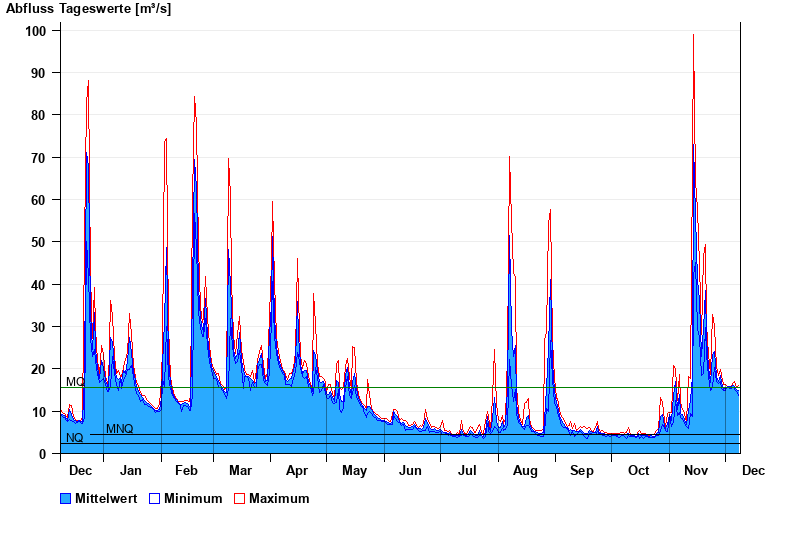Select the Mittelwert legend label
The width and height of the screenshot is (800, 550).
point(107,498)
